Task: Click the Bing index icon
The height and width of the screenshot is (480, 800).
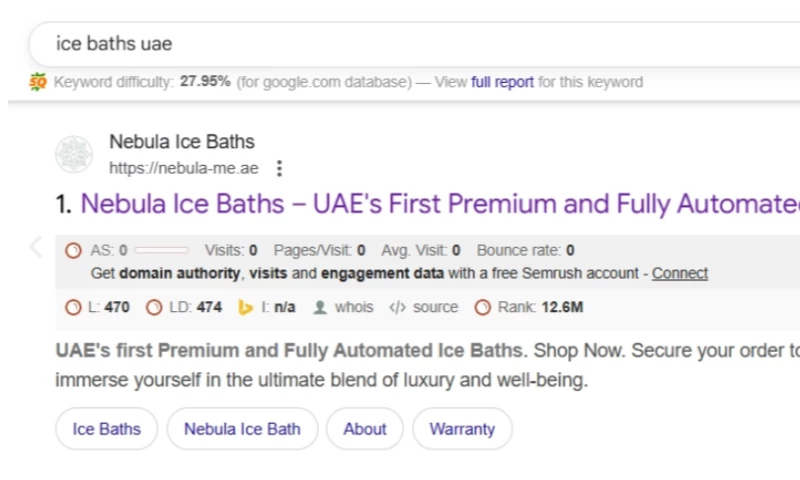Action: (245, 307)
